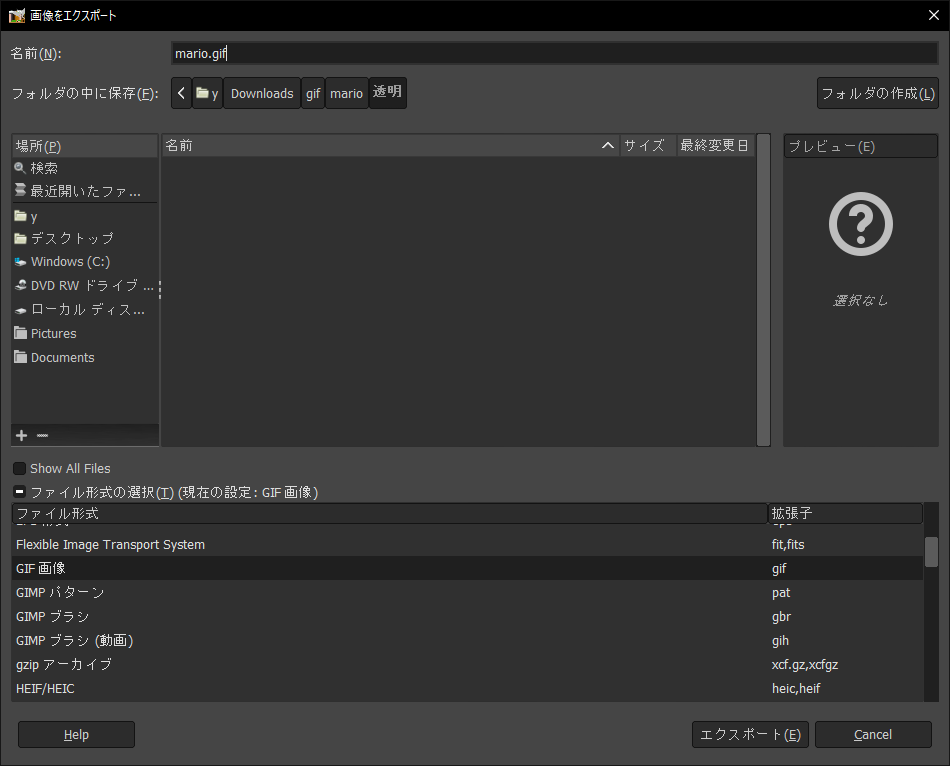The height and width of the screenshot is (766, 950).
Task: Open the Pictures folder bookmark
Action: click(53, 333)
